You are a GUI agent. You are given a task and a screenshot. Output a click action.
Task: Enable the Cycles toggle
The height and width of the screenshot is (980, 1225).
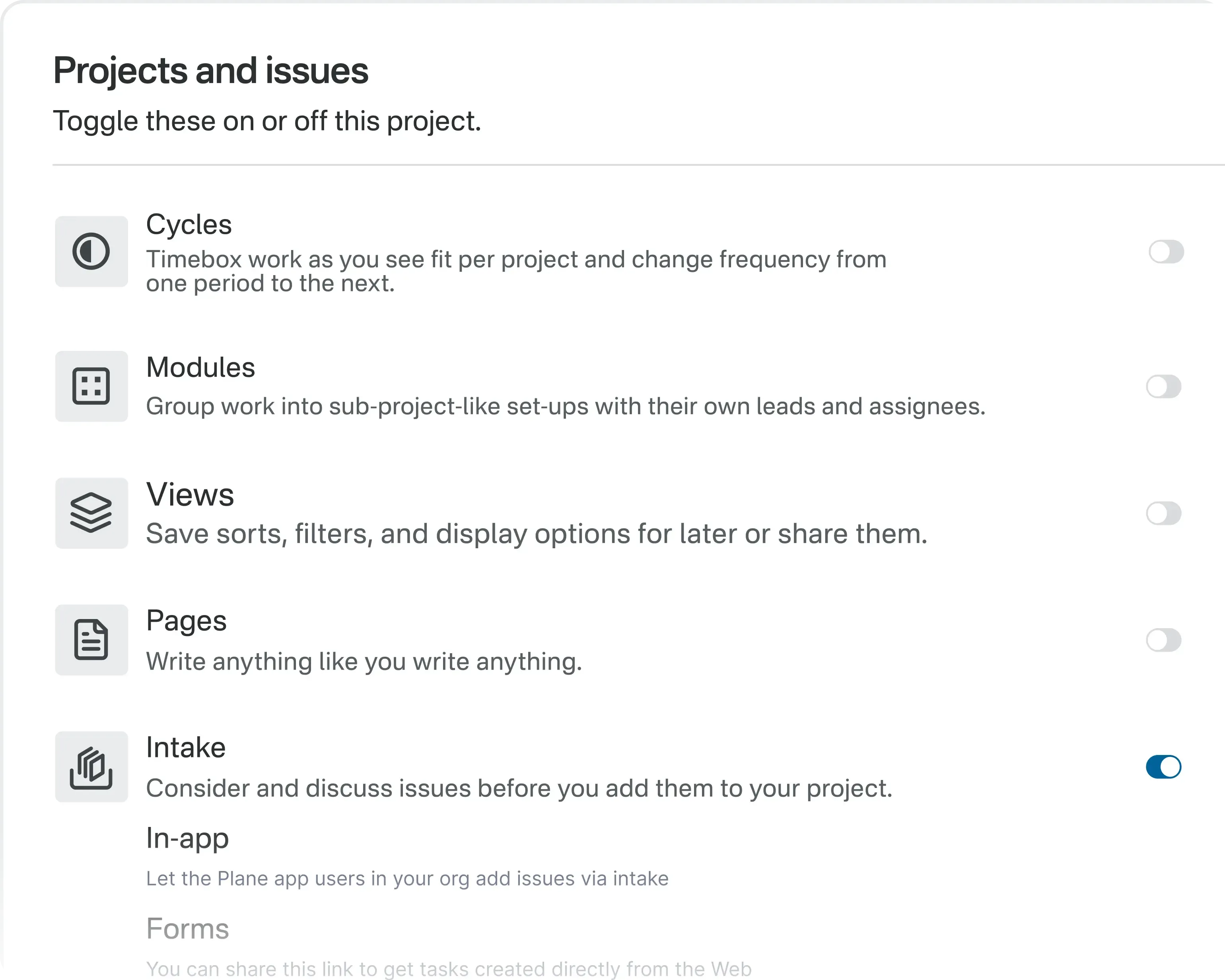click(x=1166, y=252)
